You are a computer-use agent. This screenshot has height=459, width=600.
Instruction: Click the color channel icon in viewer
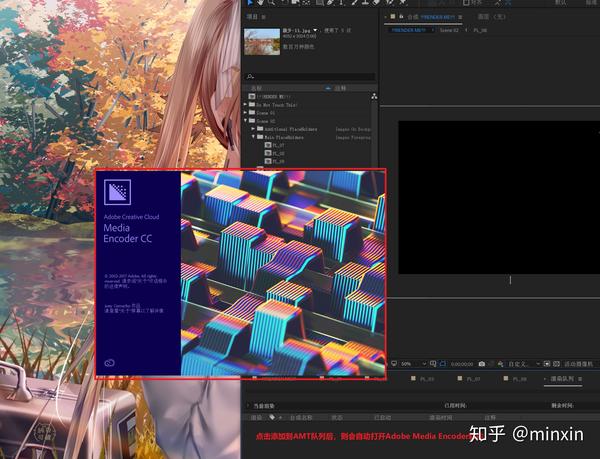click(x=500, y=364)
